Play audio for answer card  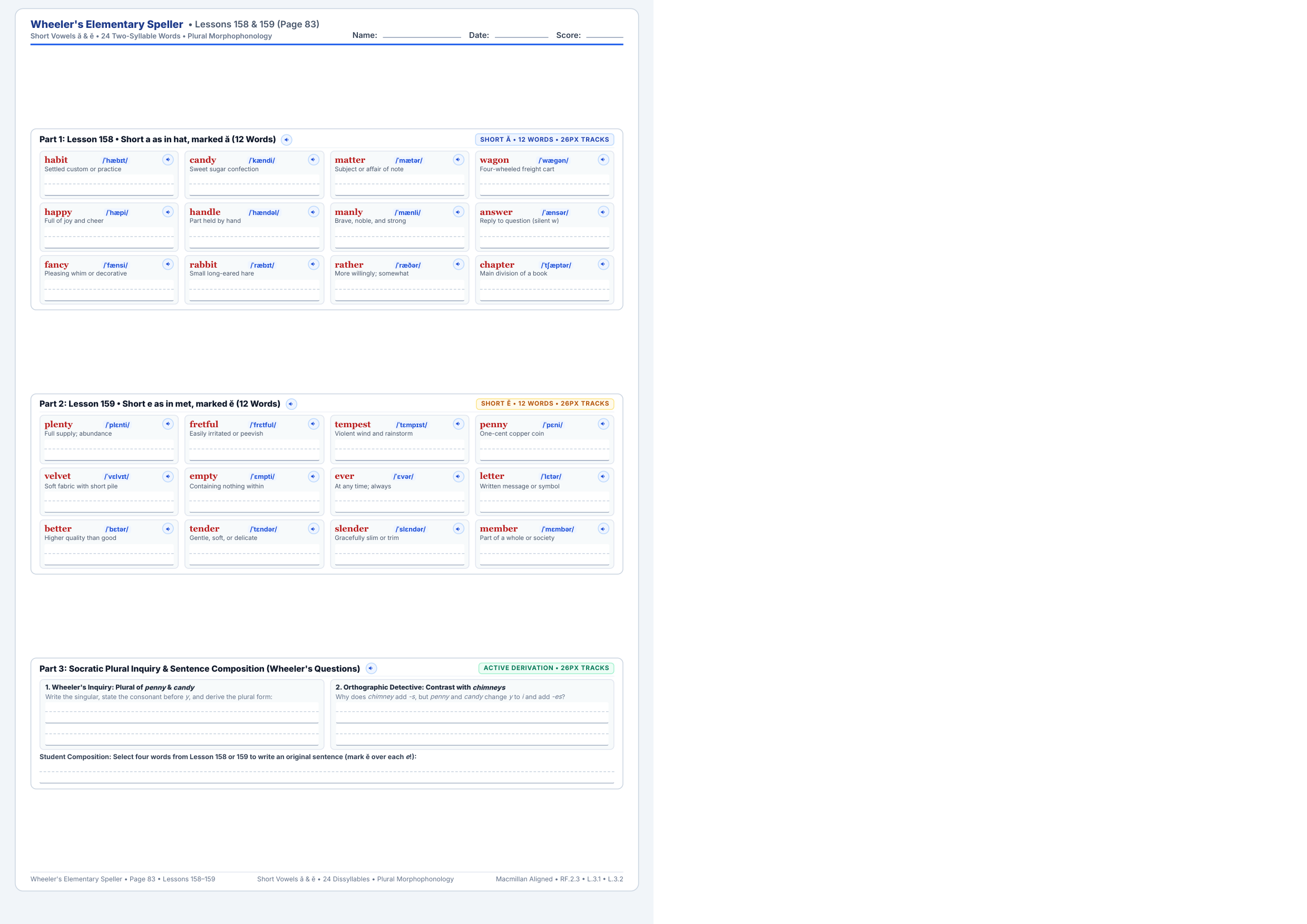click(604, 212)
